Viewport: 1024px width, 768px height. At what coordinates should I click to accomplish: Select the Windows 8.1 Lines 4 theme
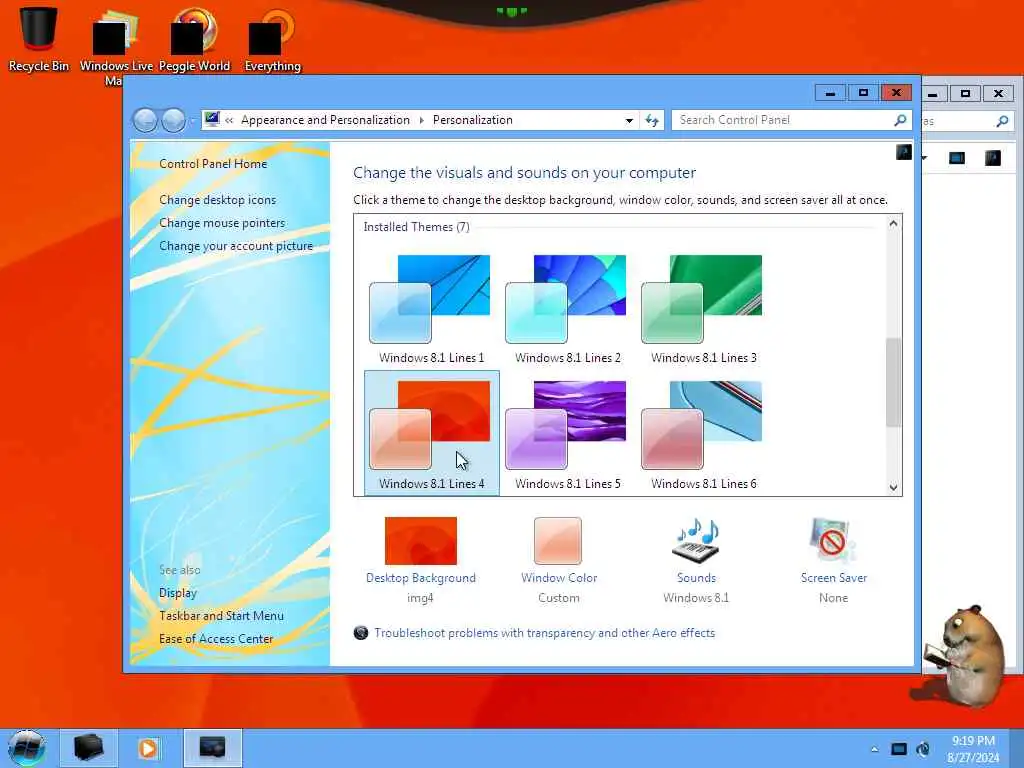pyautogui.click(x=432, y=434)
